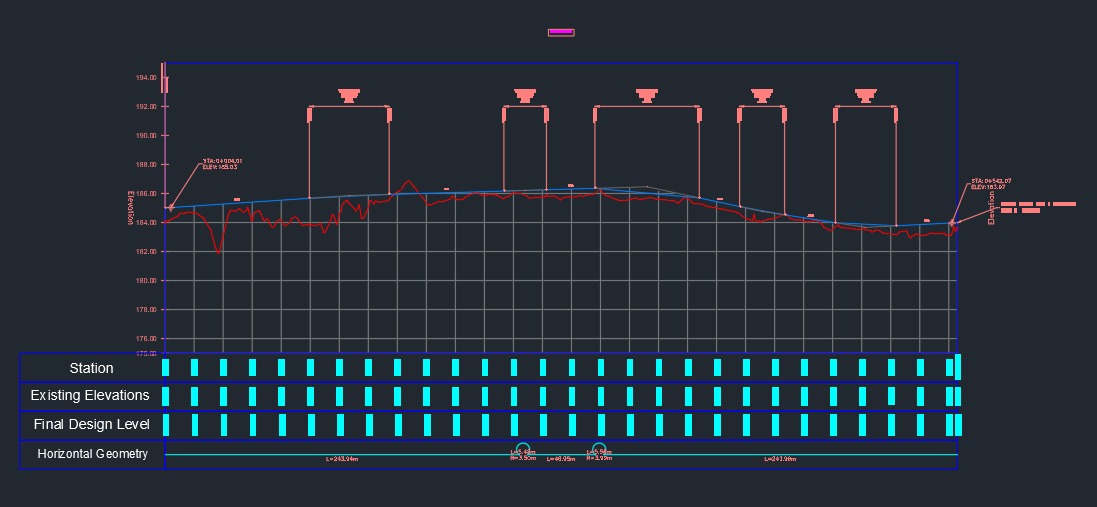Click the Horizontal Geometry band title

coord(92,454)
